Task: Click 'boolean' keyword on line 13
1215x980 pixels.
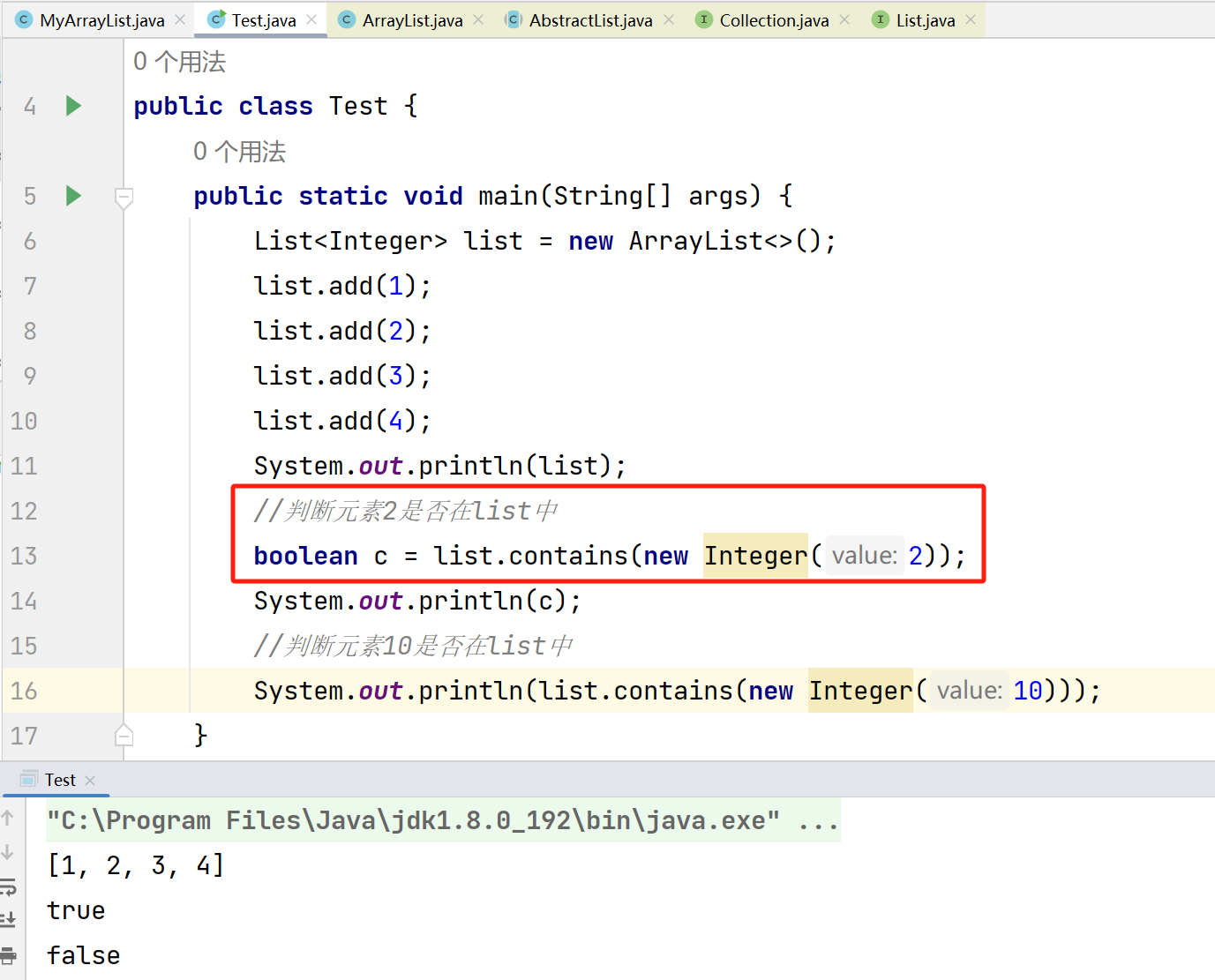Action: coord(306,556)
